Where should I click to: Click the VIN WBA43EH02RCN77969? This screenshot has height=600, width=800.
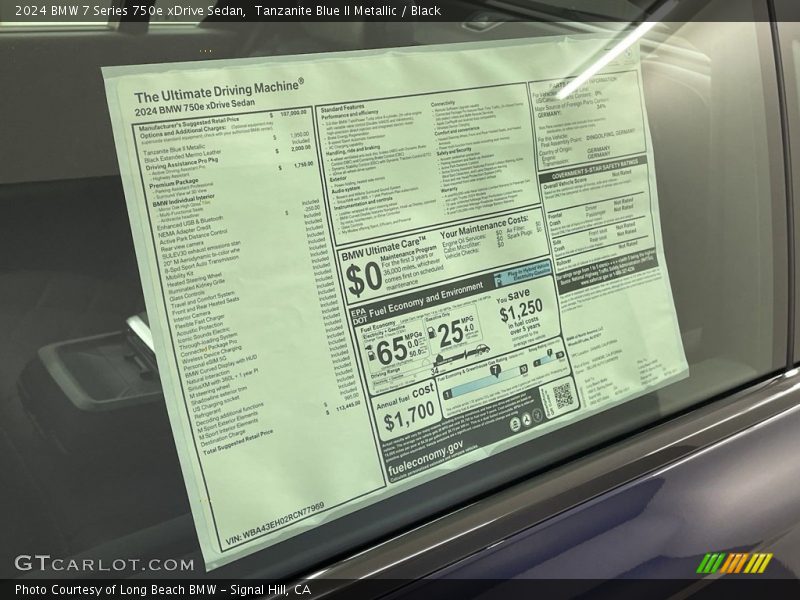coord(274,523)
